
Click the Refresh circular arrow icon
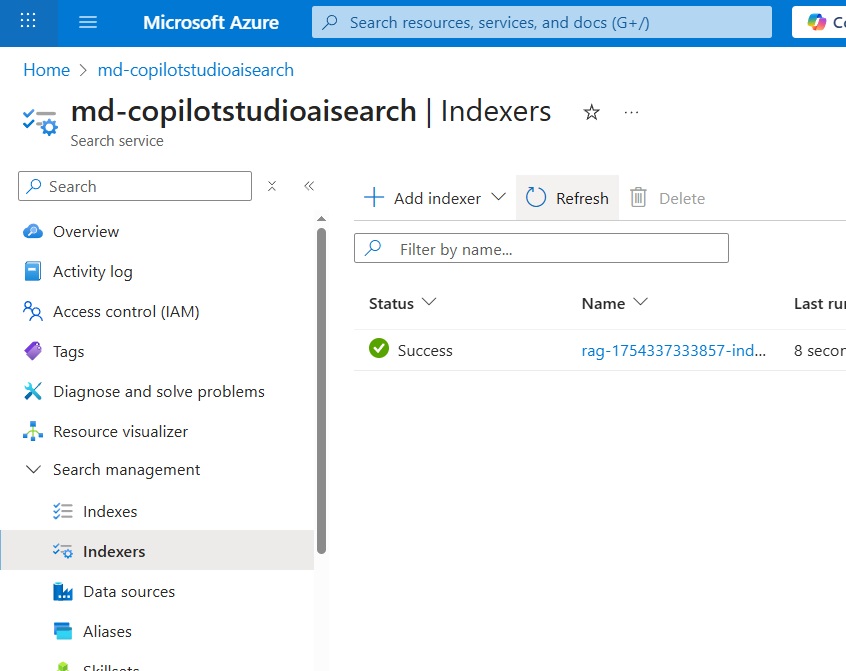click(x=536, y=197)
